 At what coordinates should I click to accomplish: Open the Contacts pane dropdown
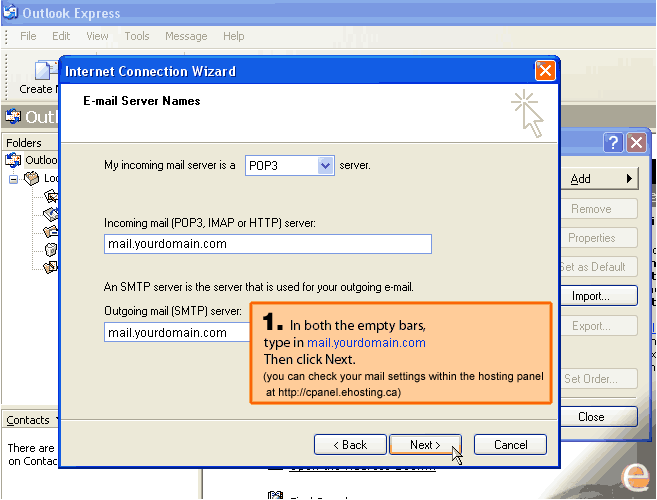57,419
